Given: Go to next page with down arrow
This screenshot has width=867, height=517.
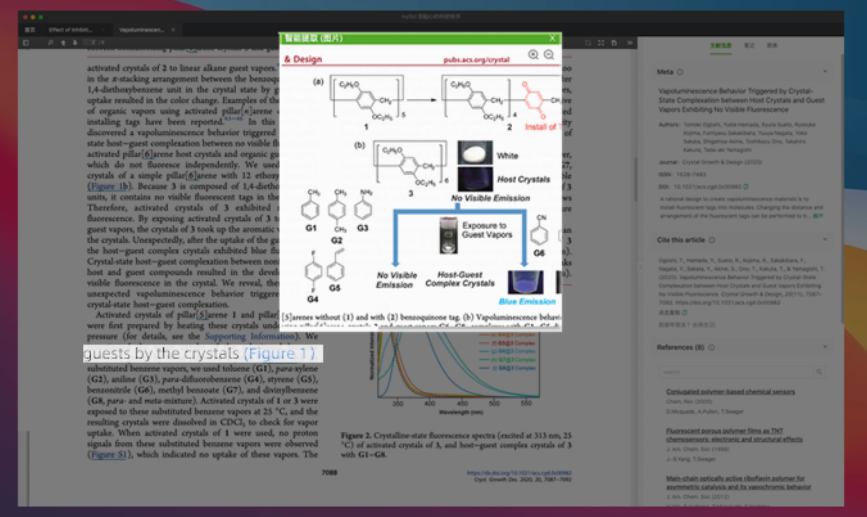Looking at the screenshot, I should coord(75,43).
